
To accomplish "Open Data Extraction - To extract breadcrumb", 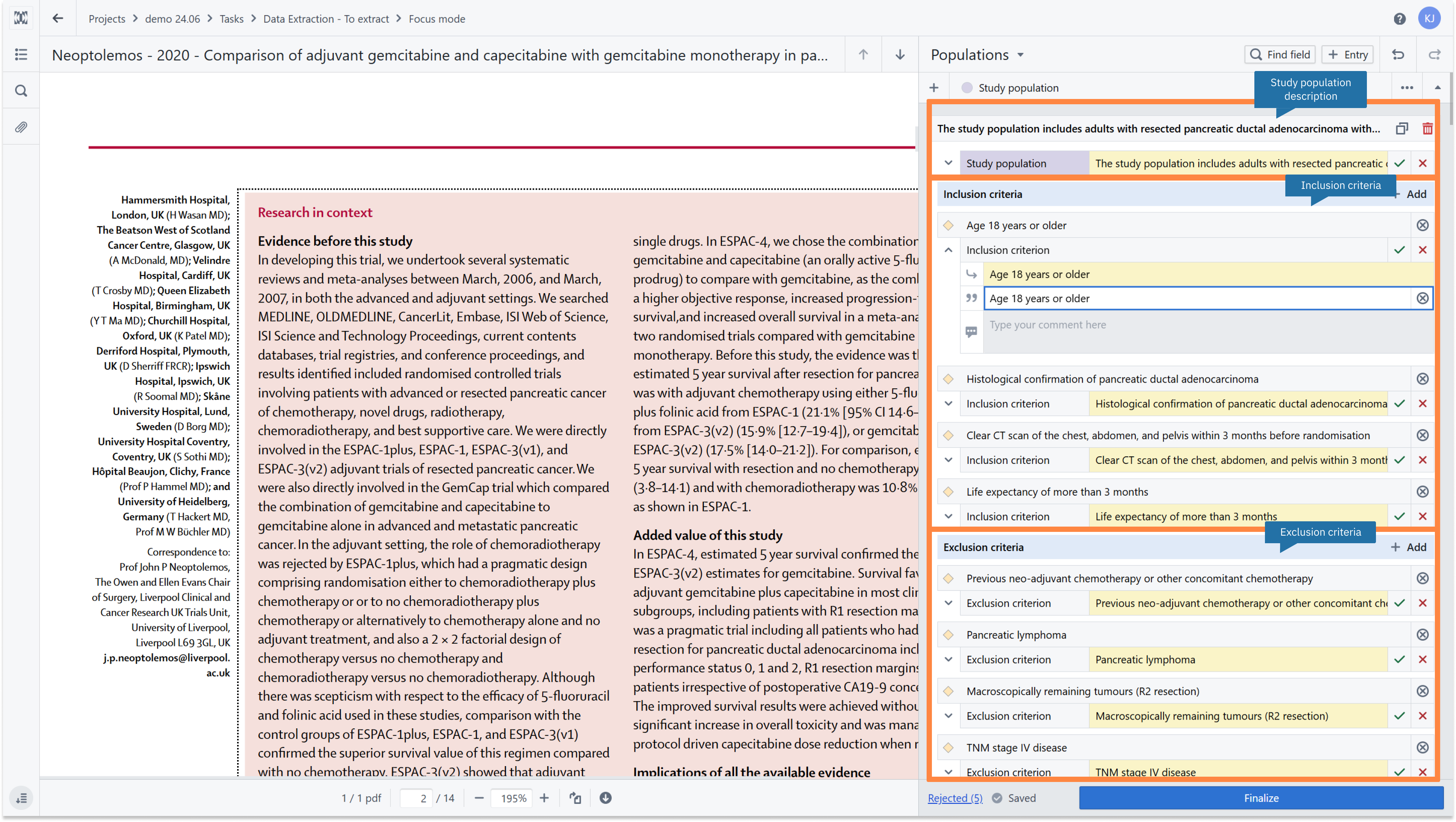I will pyautogui.click(x=325, y=19).
